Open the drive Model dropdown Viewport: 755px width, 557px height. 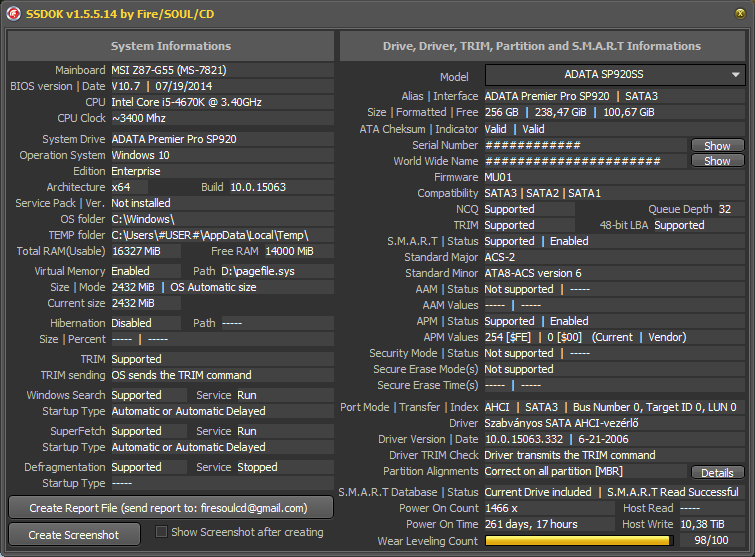(x=615, y=75)
